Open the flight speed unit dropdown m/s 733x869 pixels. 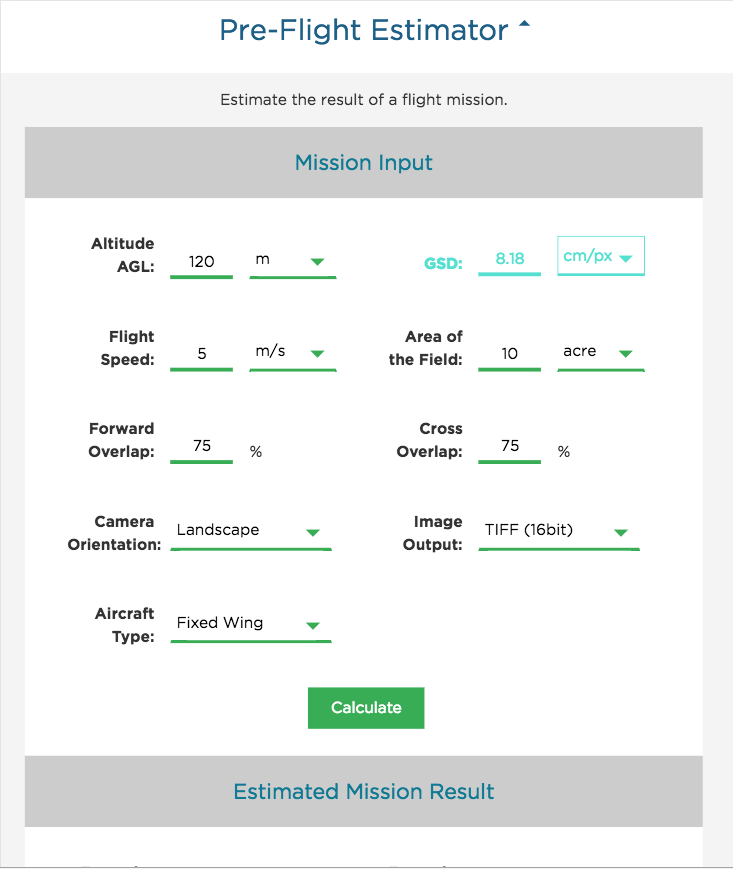pyautogui.click(x=293, y=353)
